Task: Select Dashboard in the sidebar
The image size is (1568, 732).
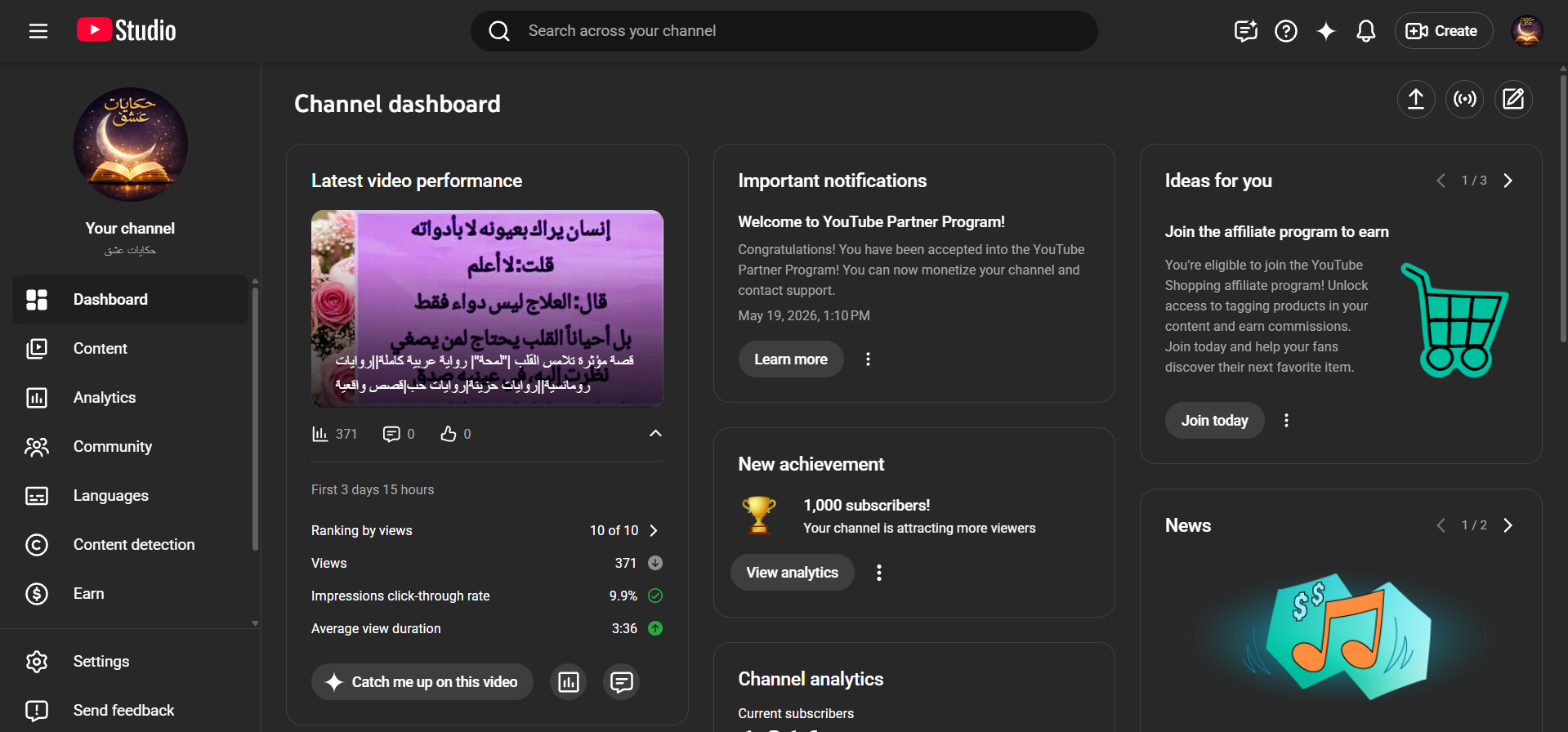Action: coord(130,300)
